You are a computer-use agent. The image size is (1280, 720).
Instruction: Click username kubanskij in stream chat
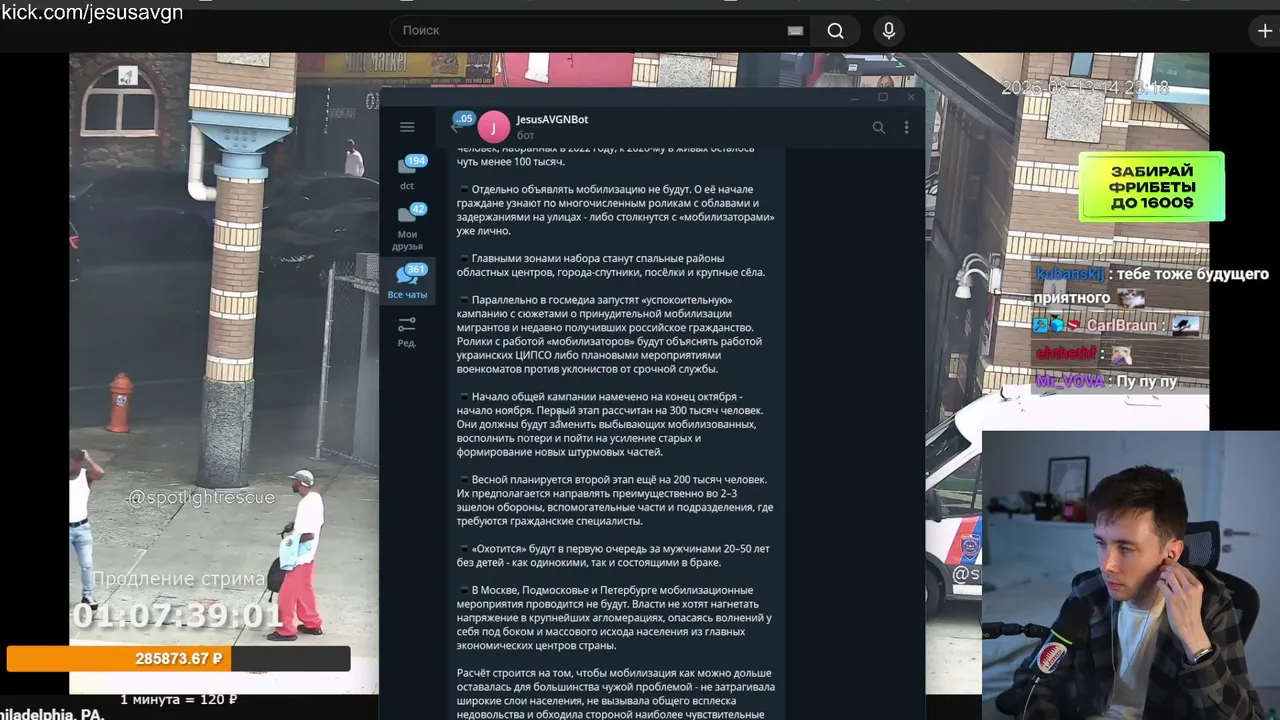[1070, 274]
